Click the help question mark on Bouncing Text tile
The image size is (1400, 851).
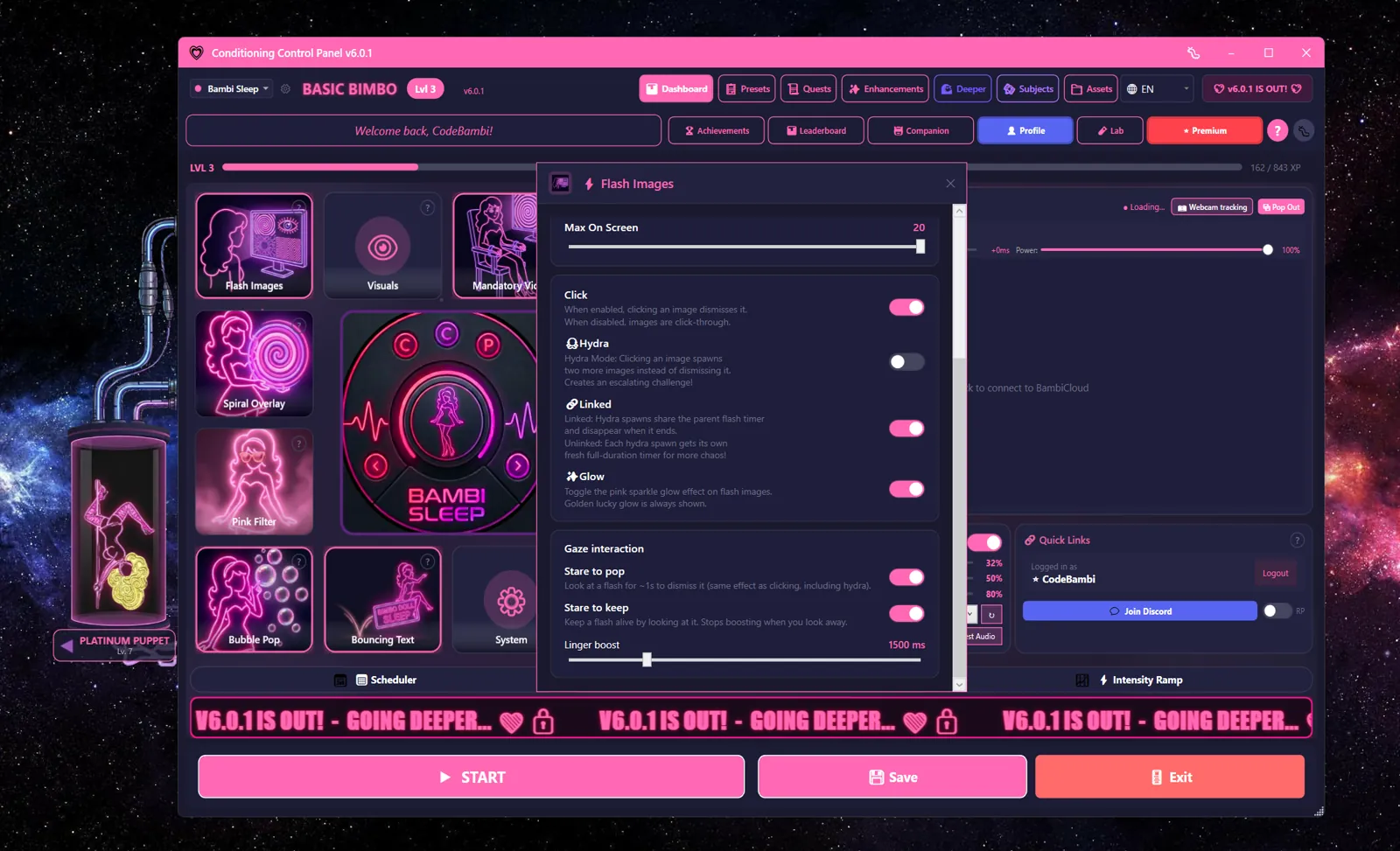tap(427, 562)
